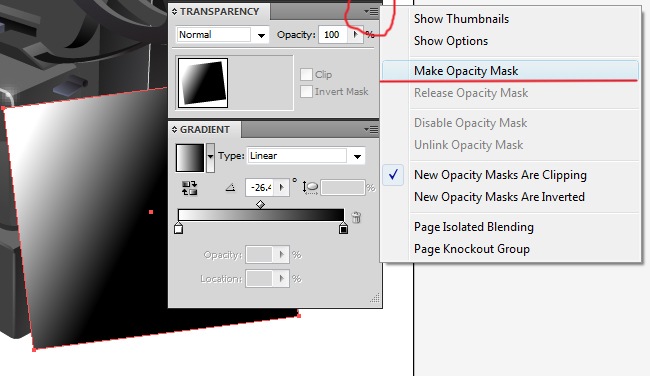Click the shape's center point marker
This screenshot has height=376, width=650.
pyautogui.click(x=151, y=212)
